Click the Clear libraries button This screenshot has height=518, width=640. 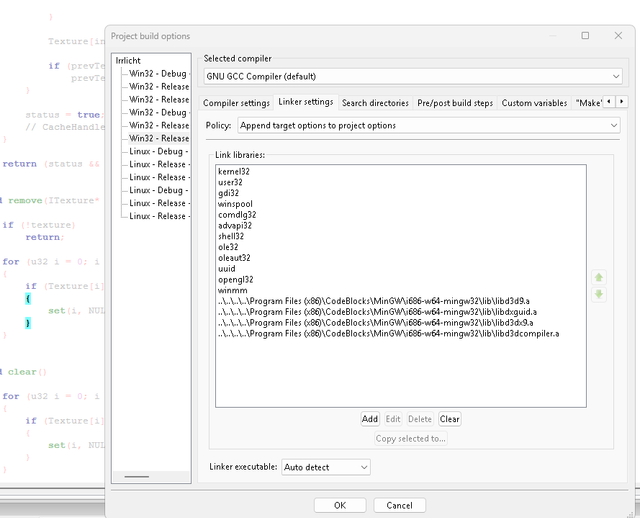point(449,419)
